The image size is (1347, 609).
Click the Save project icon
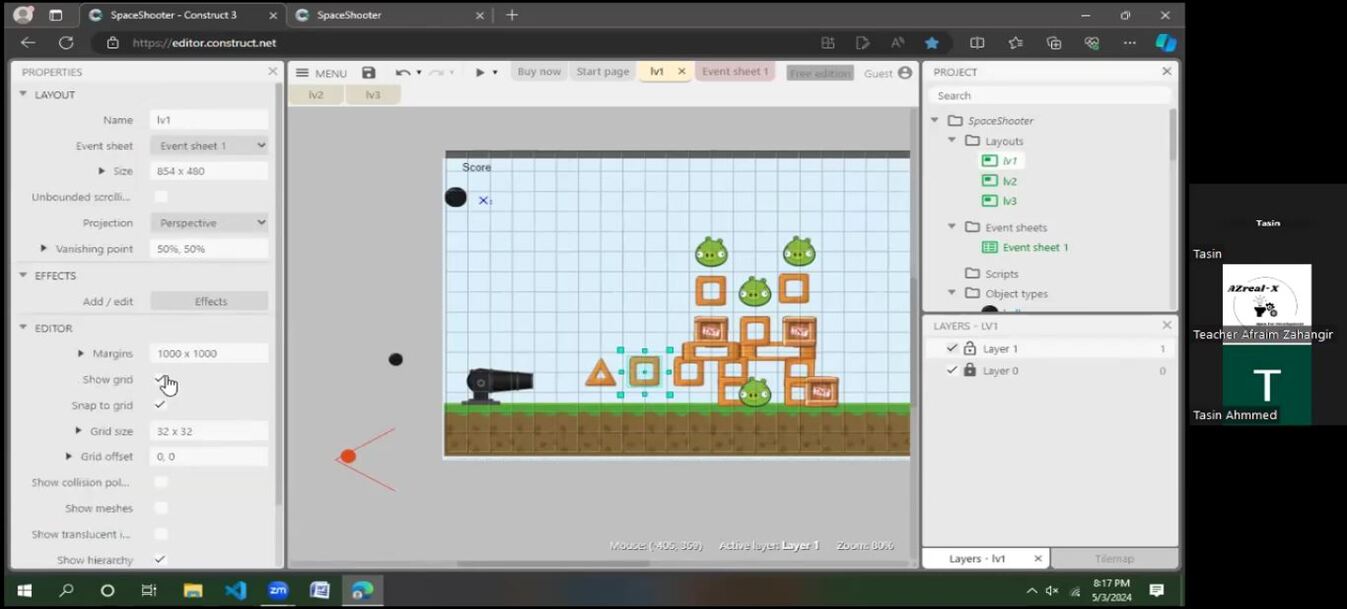368,72
